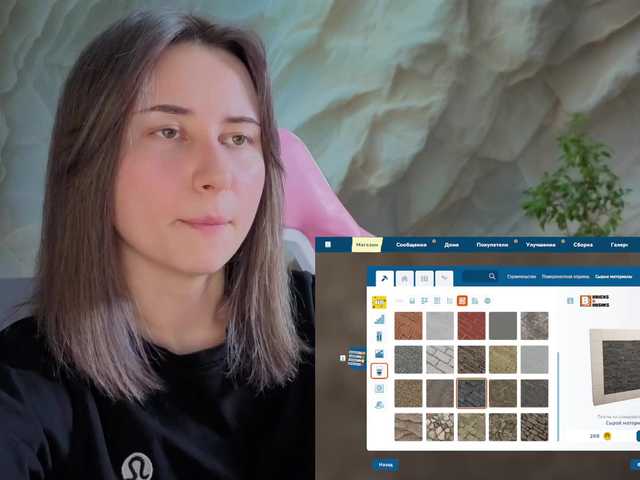The height and width of the screenshot is (480, 640).
Task: Select the house tab in shop panel
Action: coord(404,278)
